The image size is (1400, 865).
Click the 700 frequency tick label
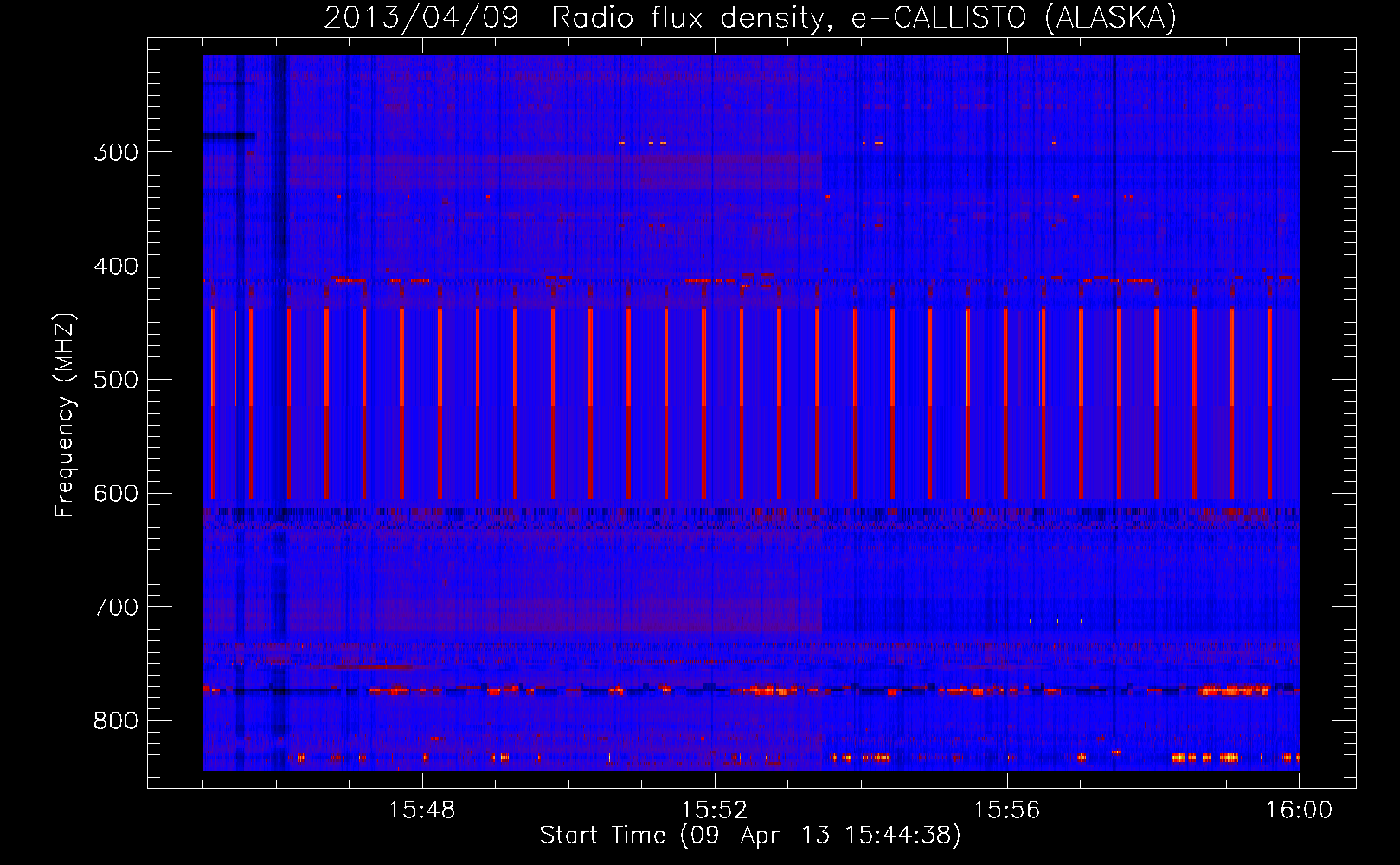116,607
